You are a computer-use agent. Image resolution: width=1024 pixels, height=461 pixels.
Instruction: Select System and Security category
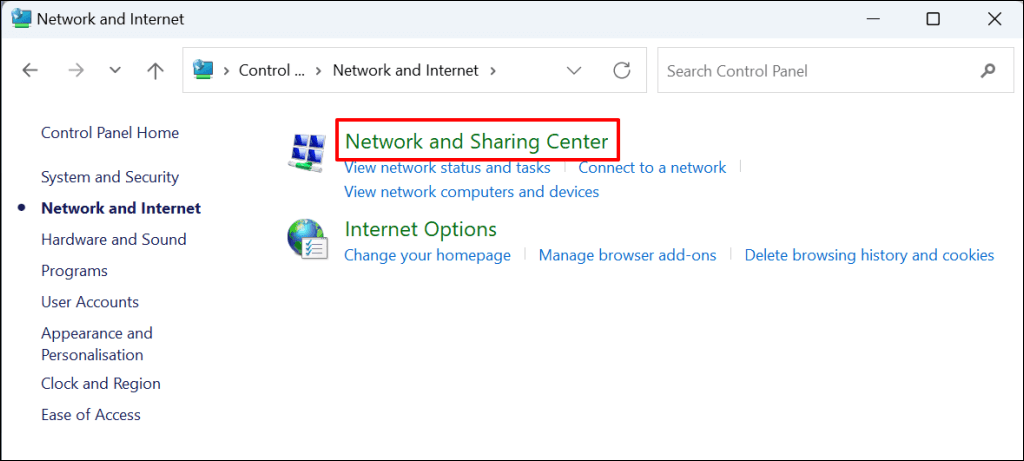click(x=110, y=177)
